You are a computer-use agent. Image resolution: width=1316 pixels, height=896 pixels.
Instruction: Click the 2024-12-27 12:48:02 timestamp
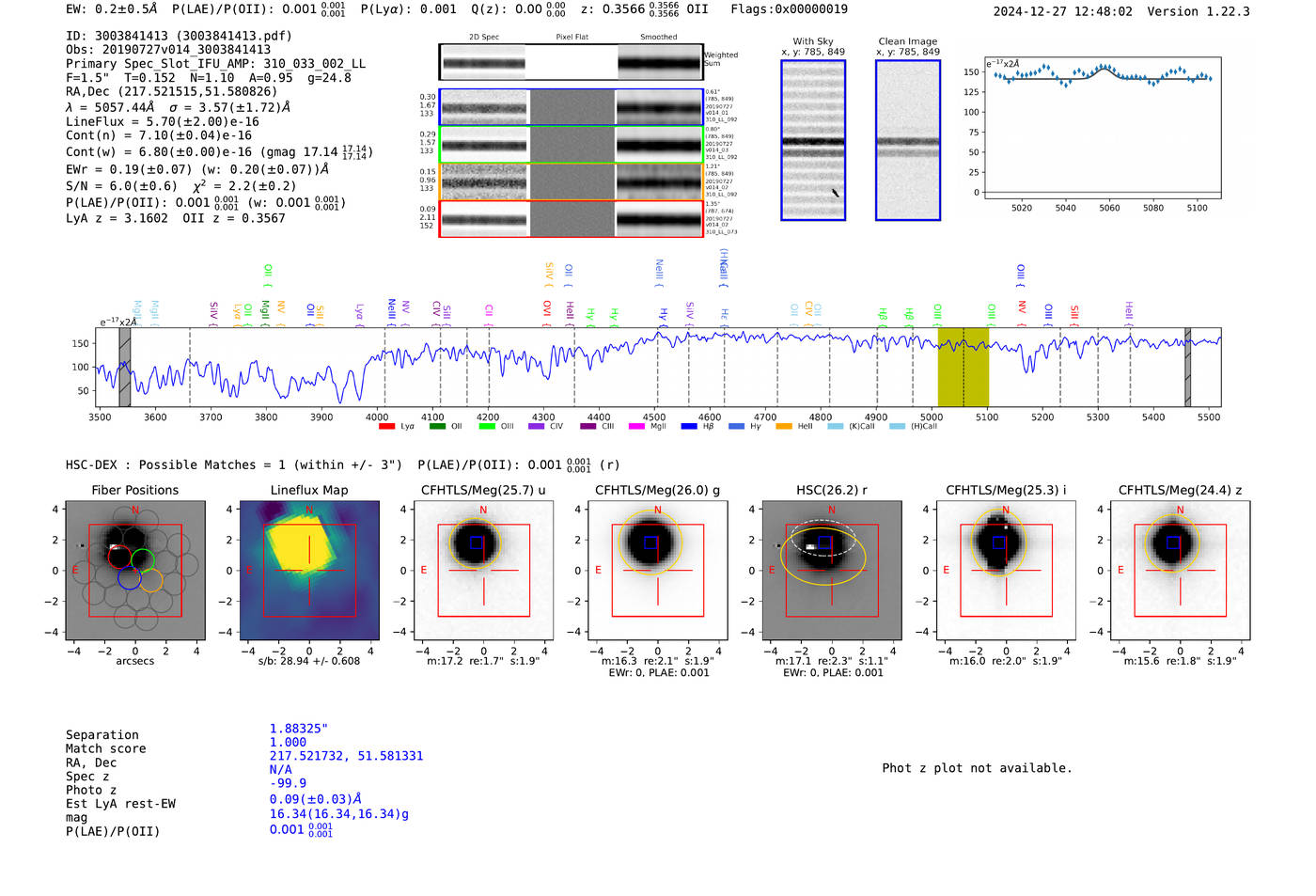(1063, 11)
